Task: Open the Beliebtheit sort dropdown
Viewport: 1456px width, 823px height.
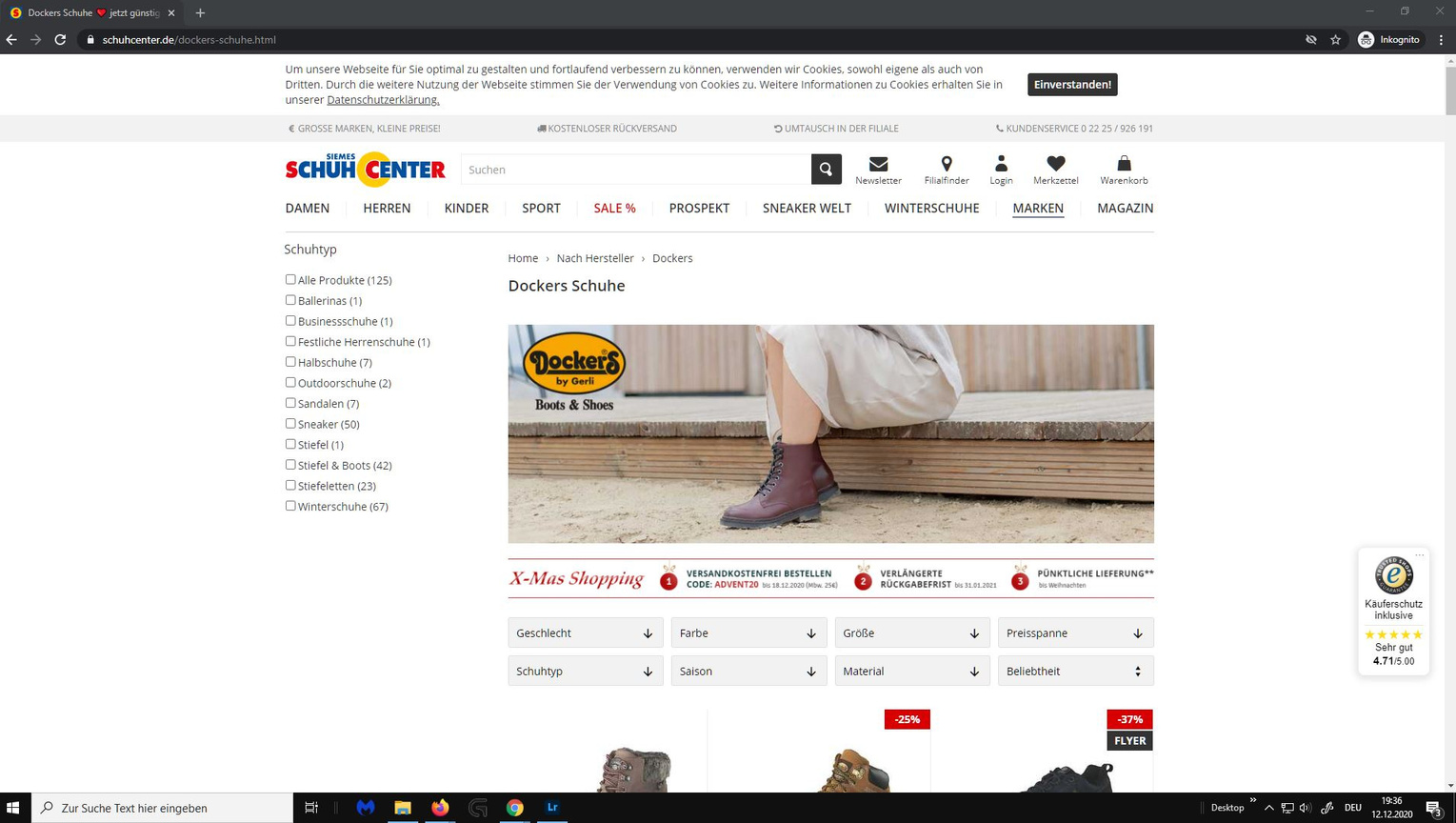Action: [1076, 672]
